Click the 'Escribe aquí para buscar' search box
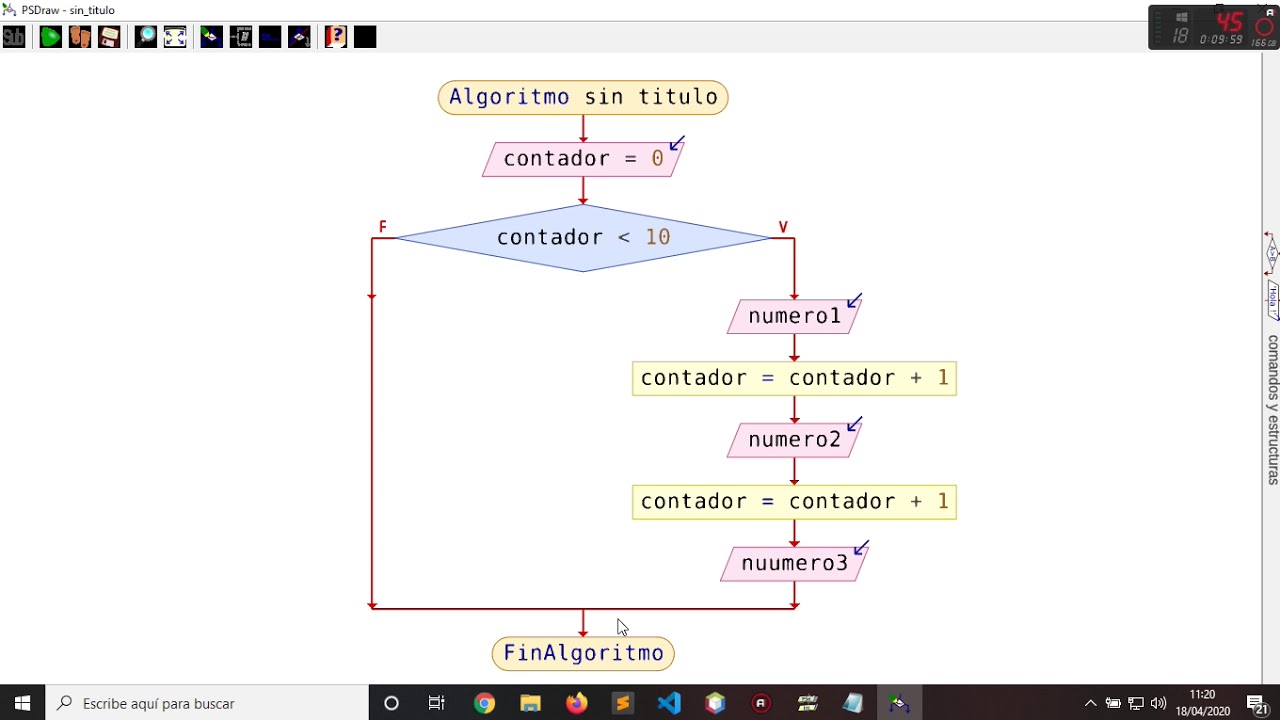The width and height of the screenshot is (1280, 720). (x=207, y=703)
